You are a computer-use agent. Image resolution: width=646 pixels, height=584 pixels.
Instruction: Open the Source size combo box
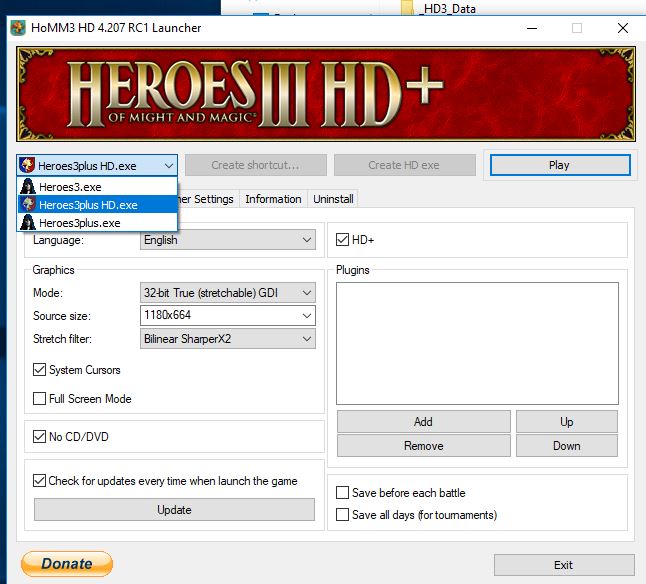[x=228, y=316]
